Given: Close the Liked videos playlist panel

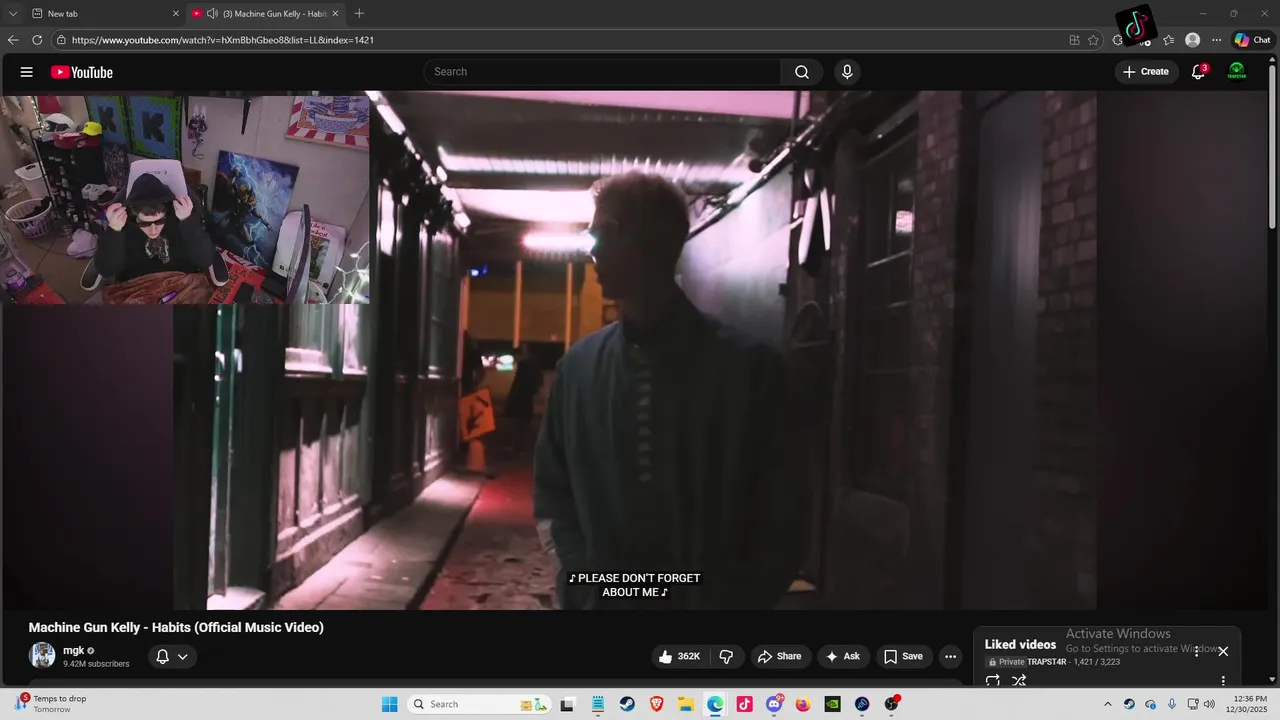Looking at the screenshot, I should 1223,651.
